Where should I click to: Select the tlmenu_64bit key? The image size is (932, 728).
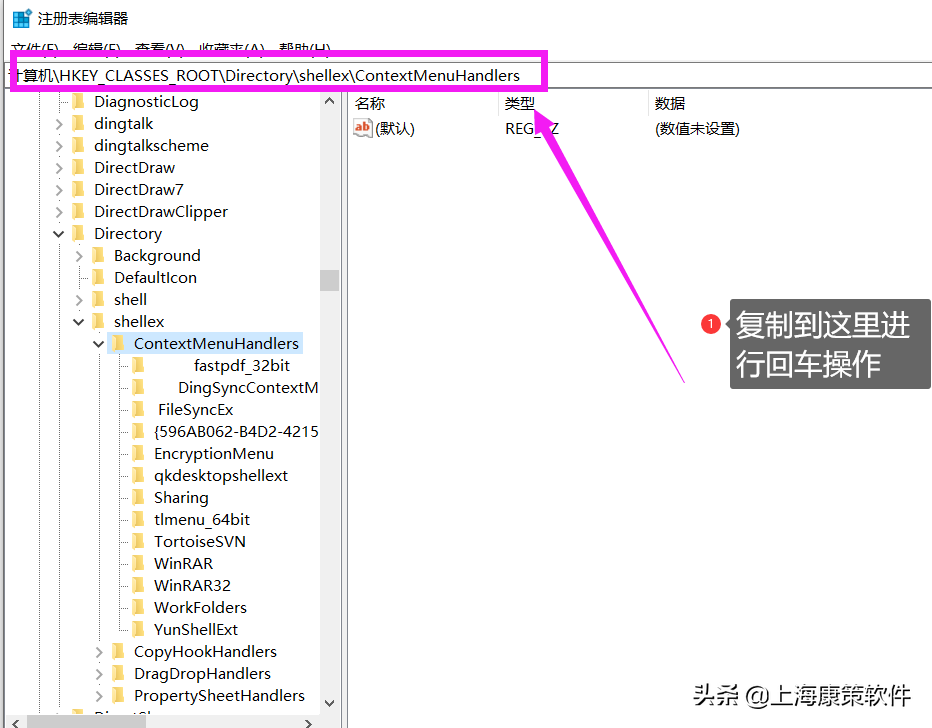point(202,519)
